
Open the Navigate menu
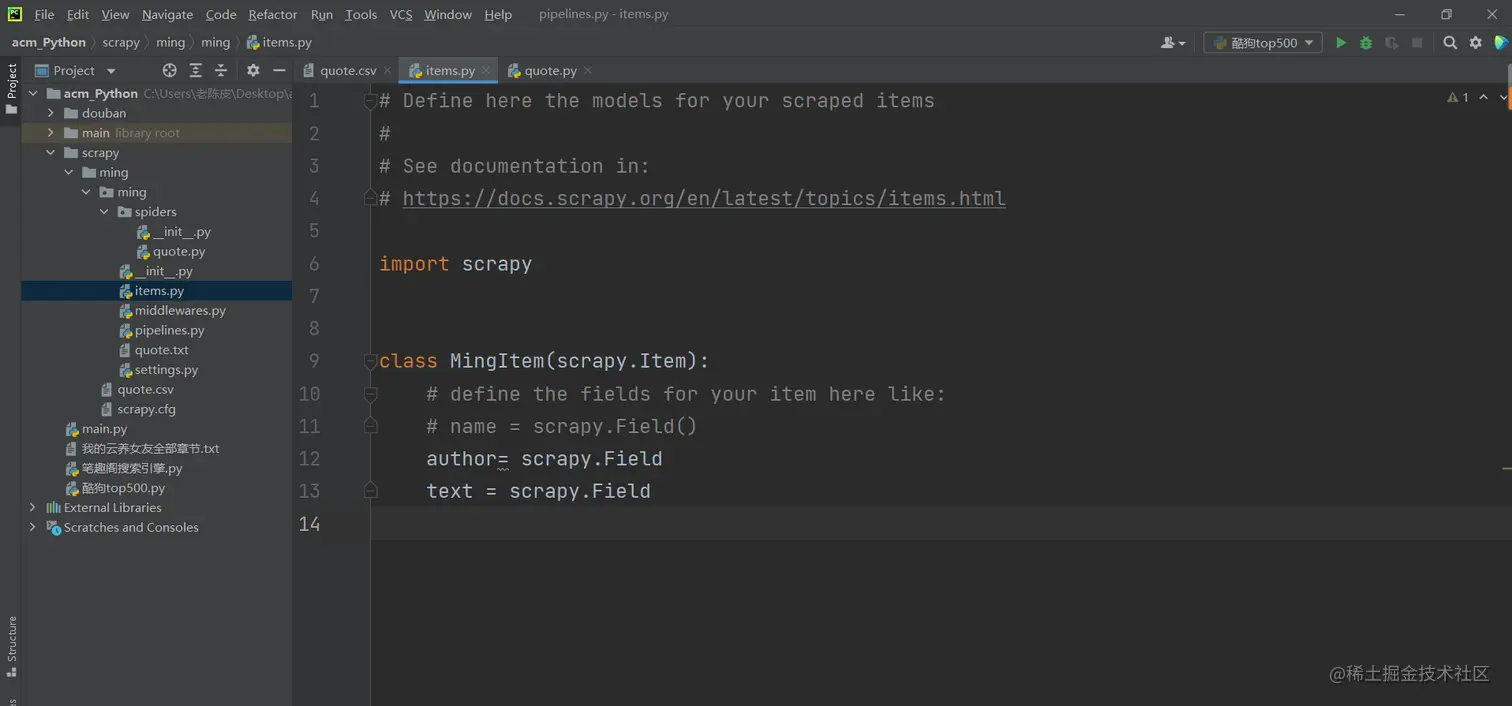[x=167, y=14]
